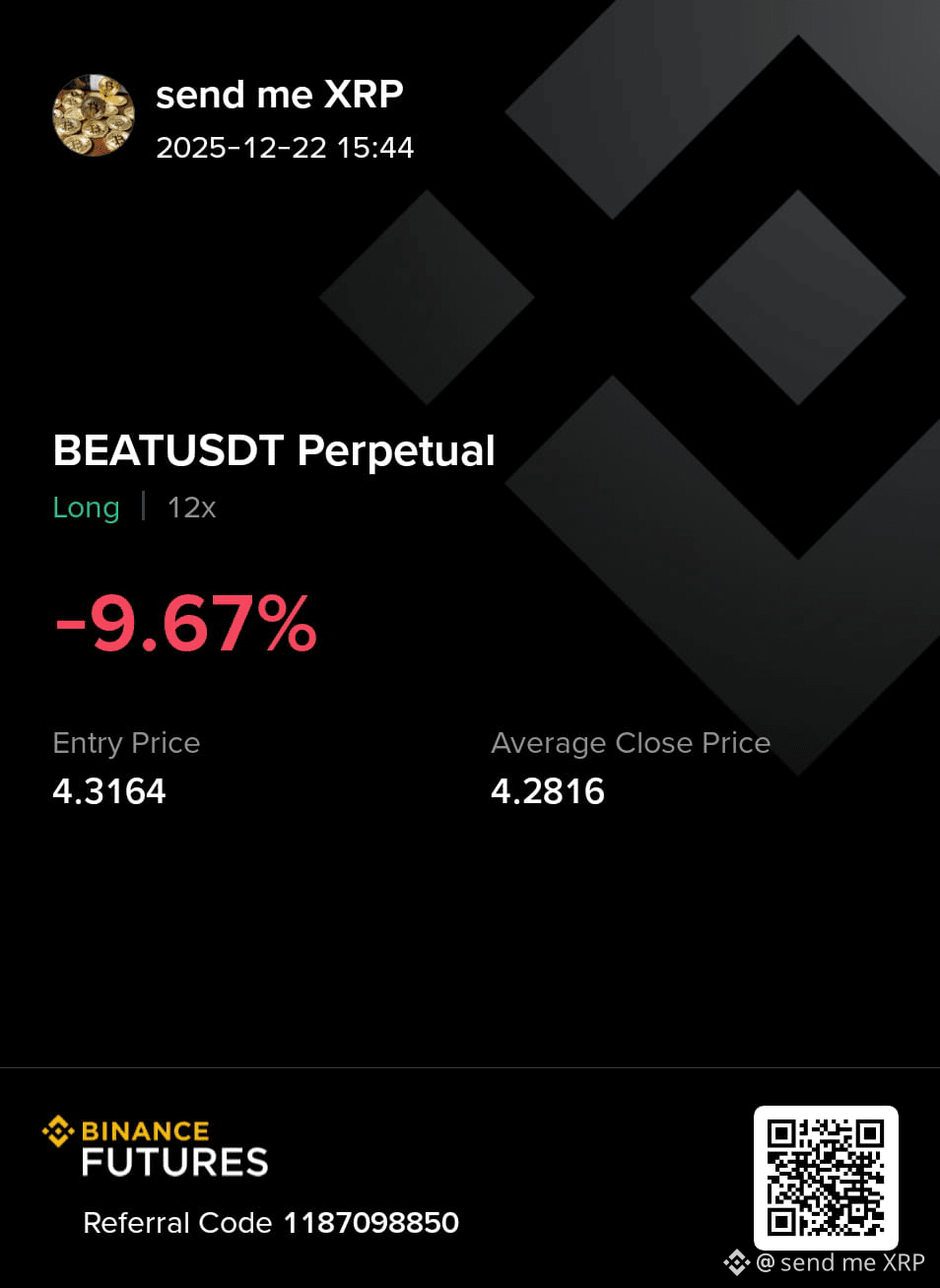Click the BEATUSDT Perpetual title
940x1288 pixels.
click(x=274, y=450)
